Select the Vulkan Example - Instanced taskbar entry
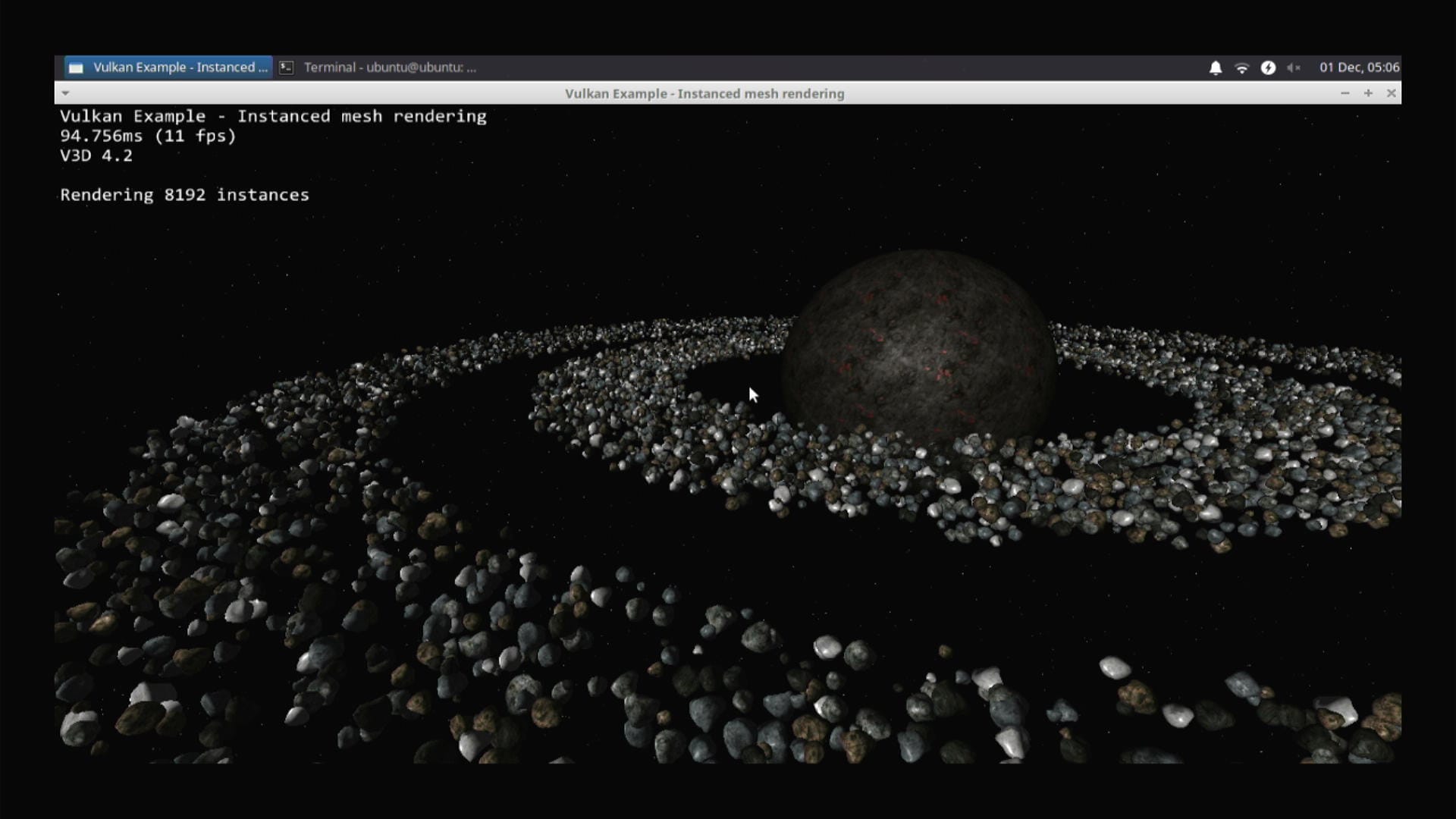 pyautogui.click(x=180, y=67)
